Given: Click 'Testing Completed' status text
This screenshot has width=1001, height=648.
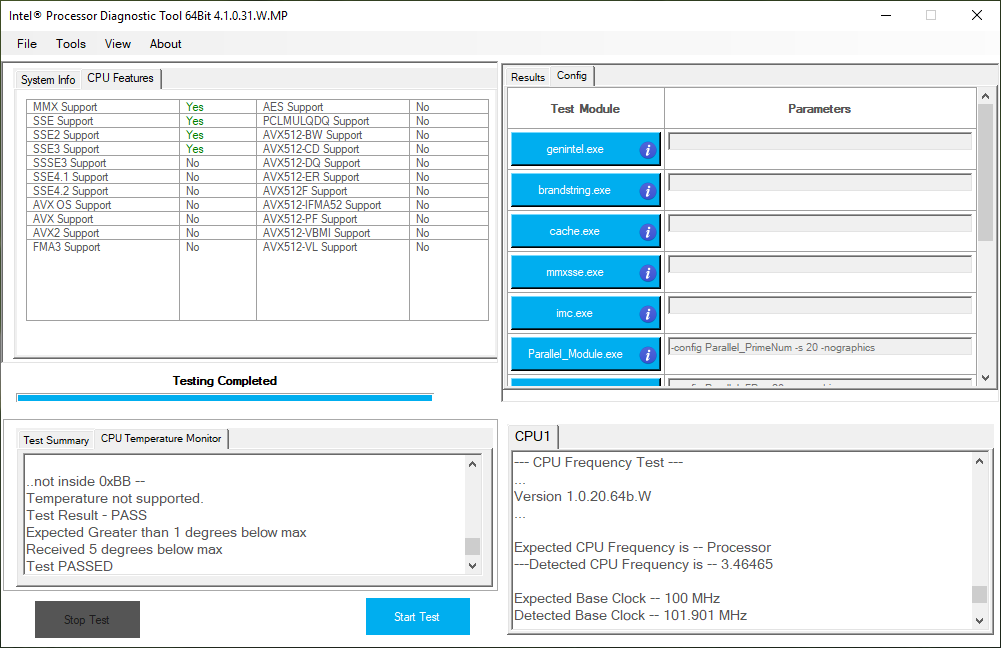Looking at the screenshot, I should pos(225,381).
